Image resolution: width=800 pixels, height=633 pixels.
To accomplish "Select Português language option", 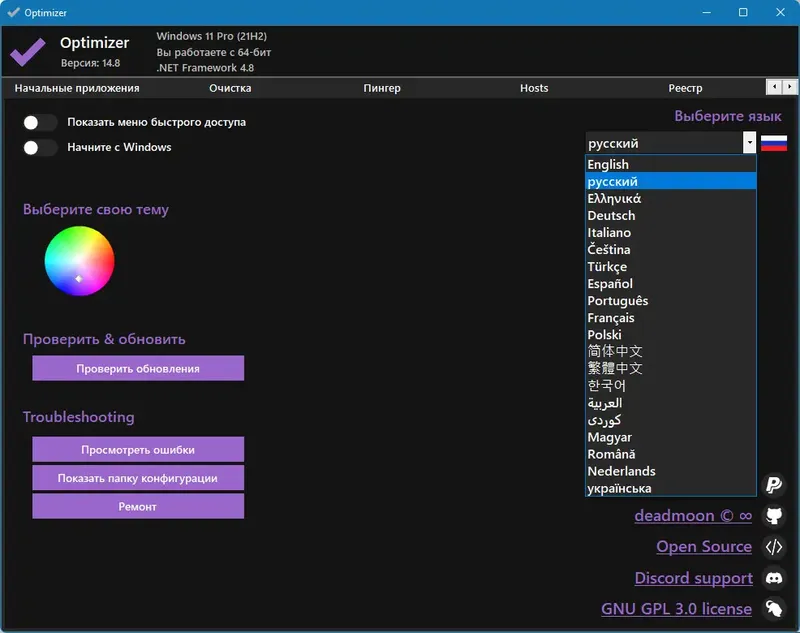I will pyautogui.click(x=670, y=300).
